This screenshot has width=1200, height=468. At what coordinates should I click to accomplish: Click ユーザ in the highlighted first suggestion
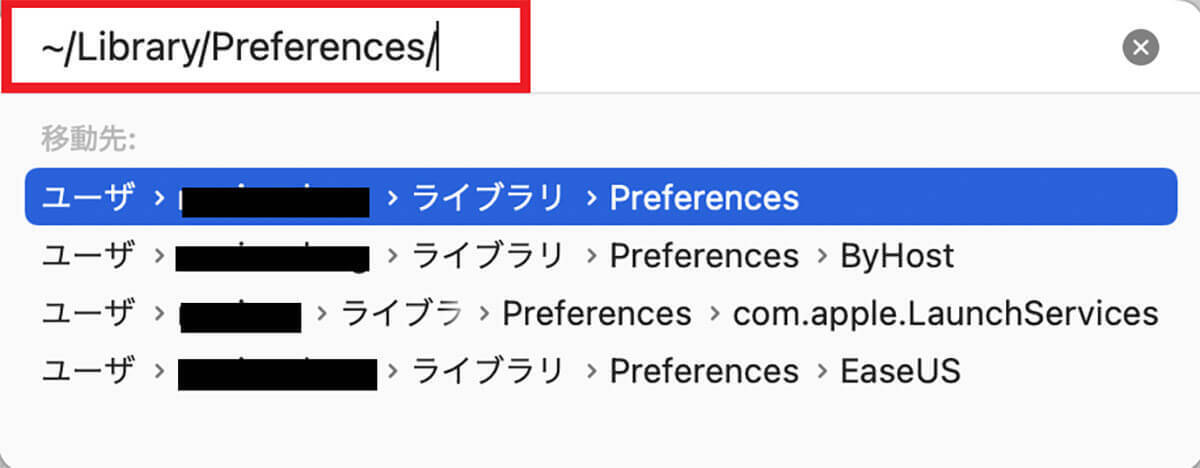[x=87, y=197]
